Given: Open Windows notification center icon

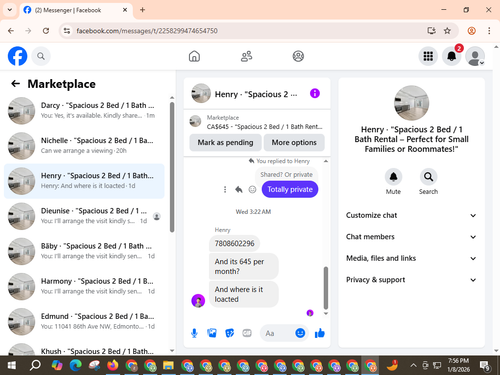Looking at the screenshot, I should pos(485,366).
